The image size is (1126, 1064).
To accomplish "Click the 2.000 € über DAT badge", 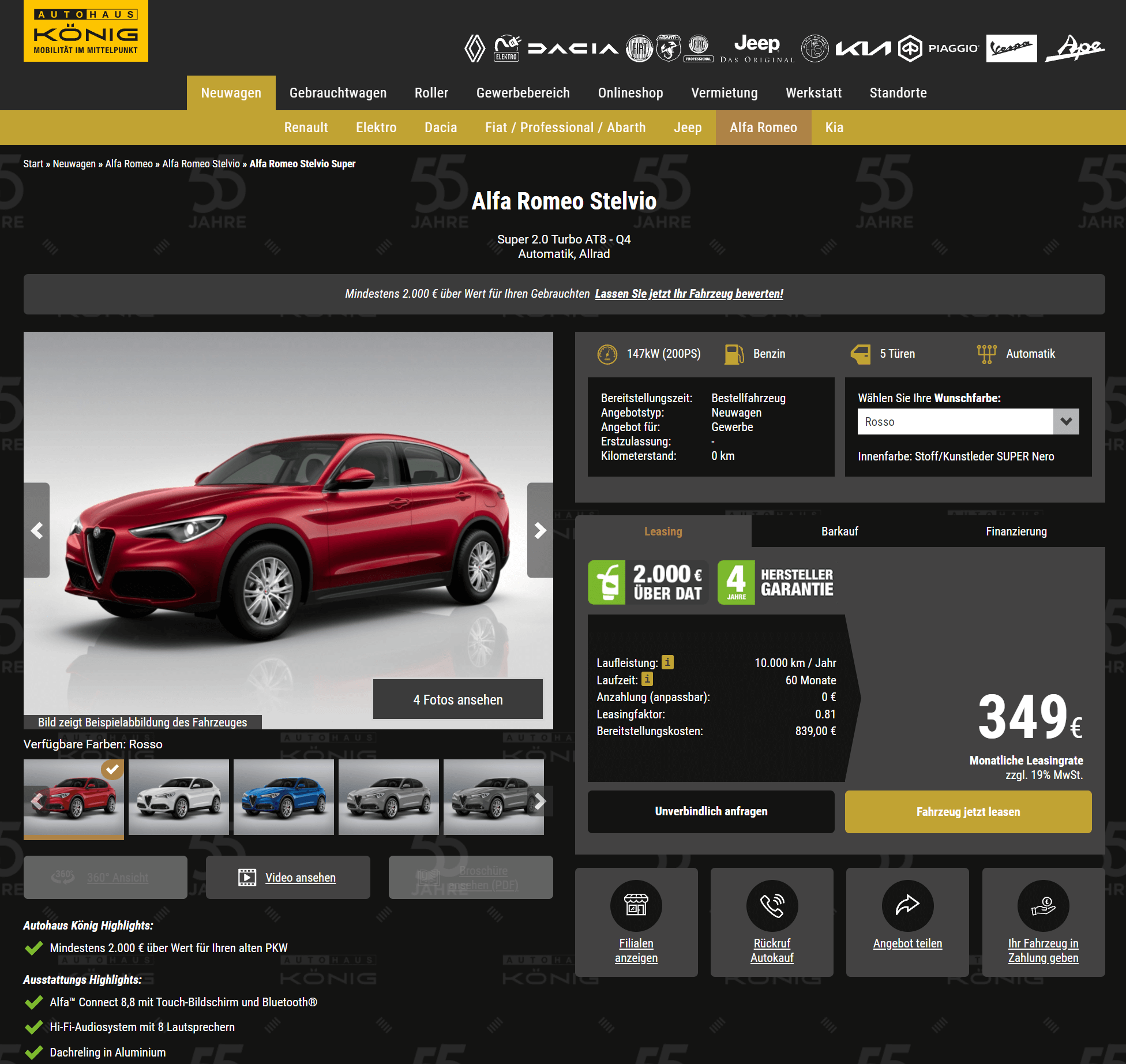I will (x=648, y=583).
